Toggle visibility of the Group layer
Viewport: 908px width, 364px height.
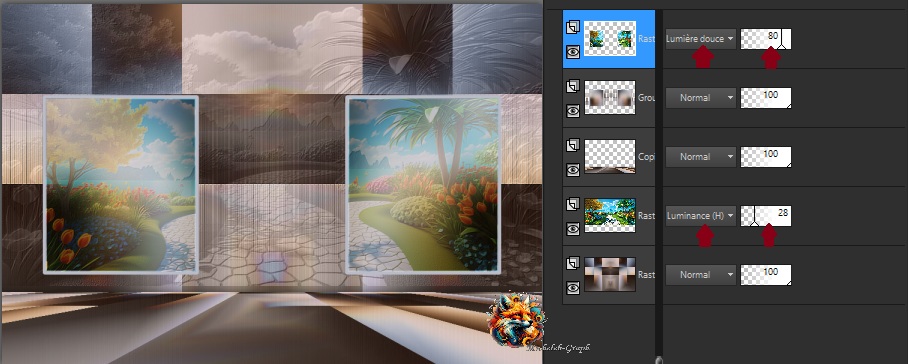point(573,111)
